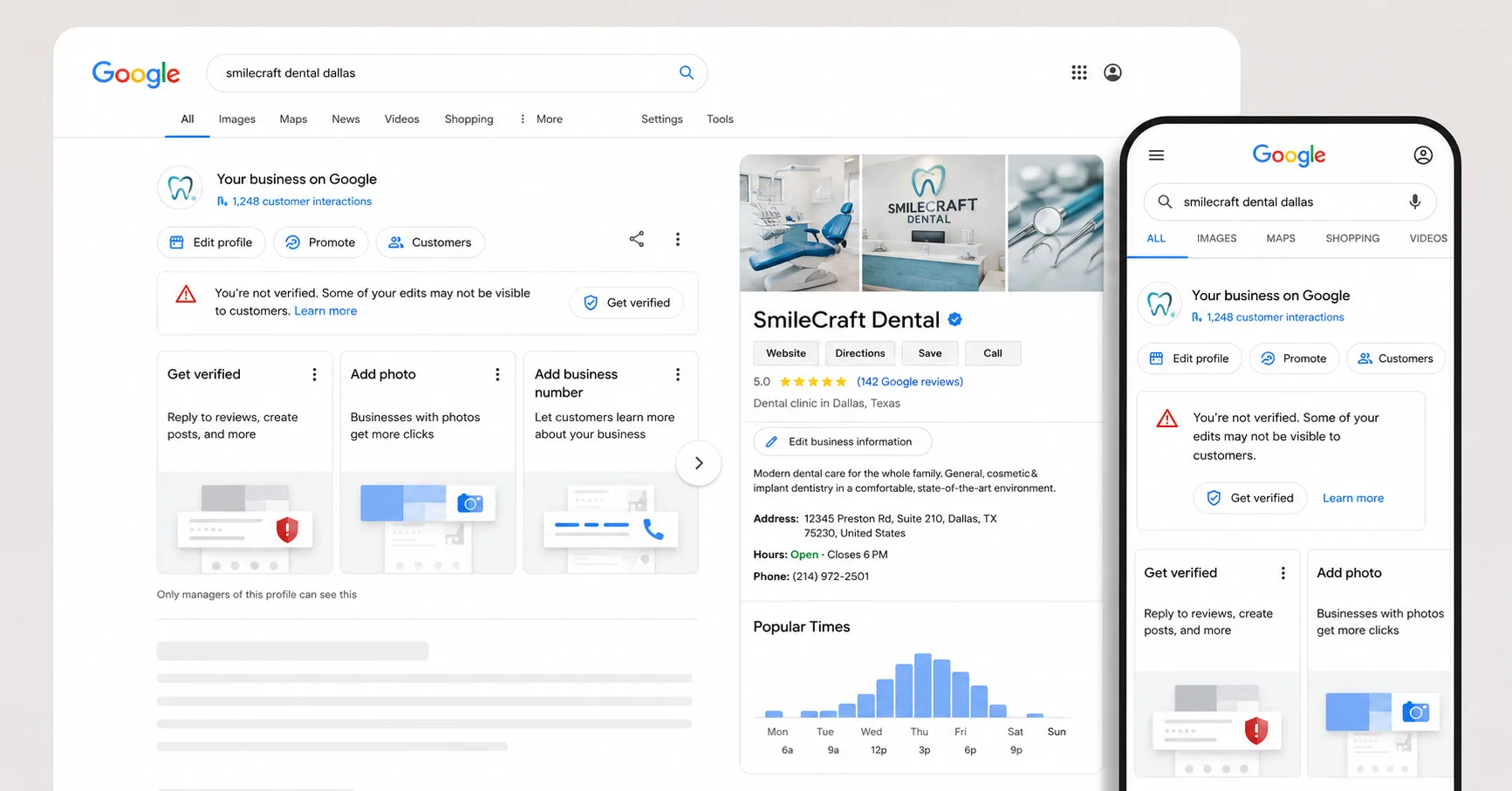Click the red shield icon in Get verified card
This screenshot has width=1512, height=791.
pos(287,529)
